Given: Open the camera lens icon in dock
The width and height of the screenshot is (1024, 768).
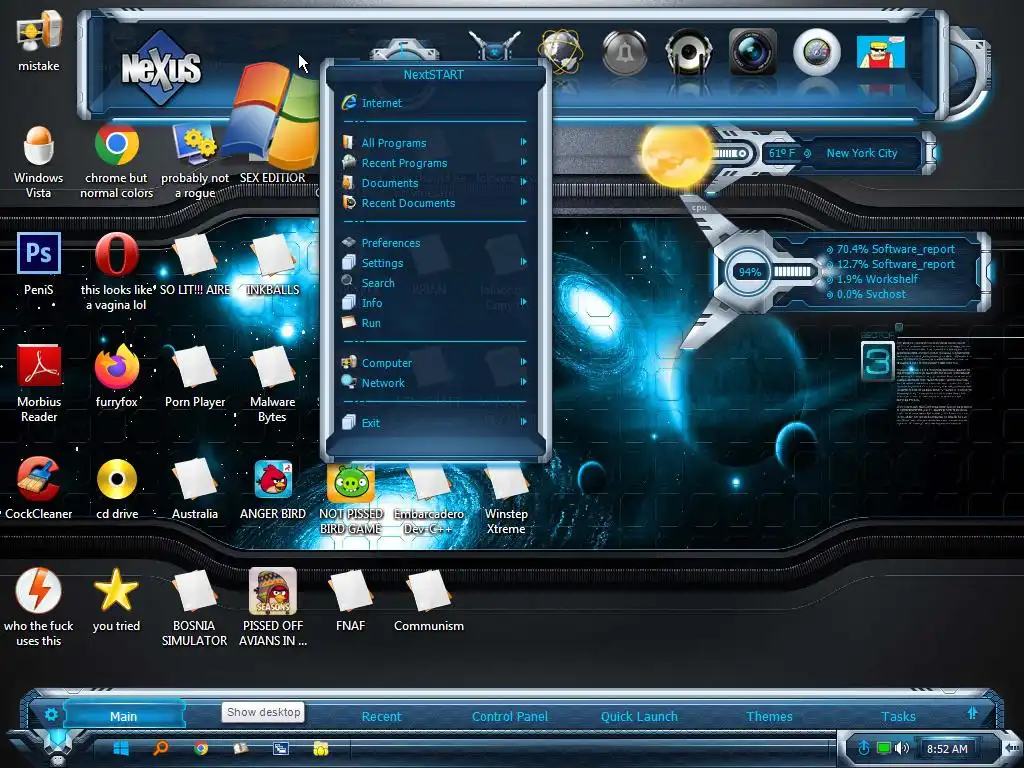Looking at the screenshot, I should coord(752,52).
